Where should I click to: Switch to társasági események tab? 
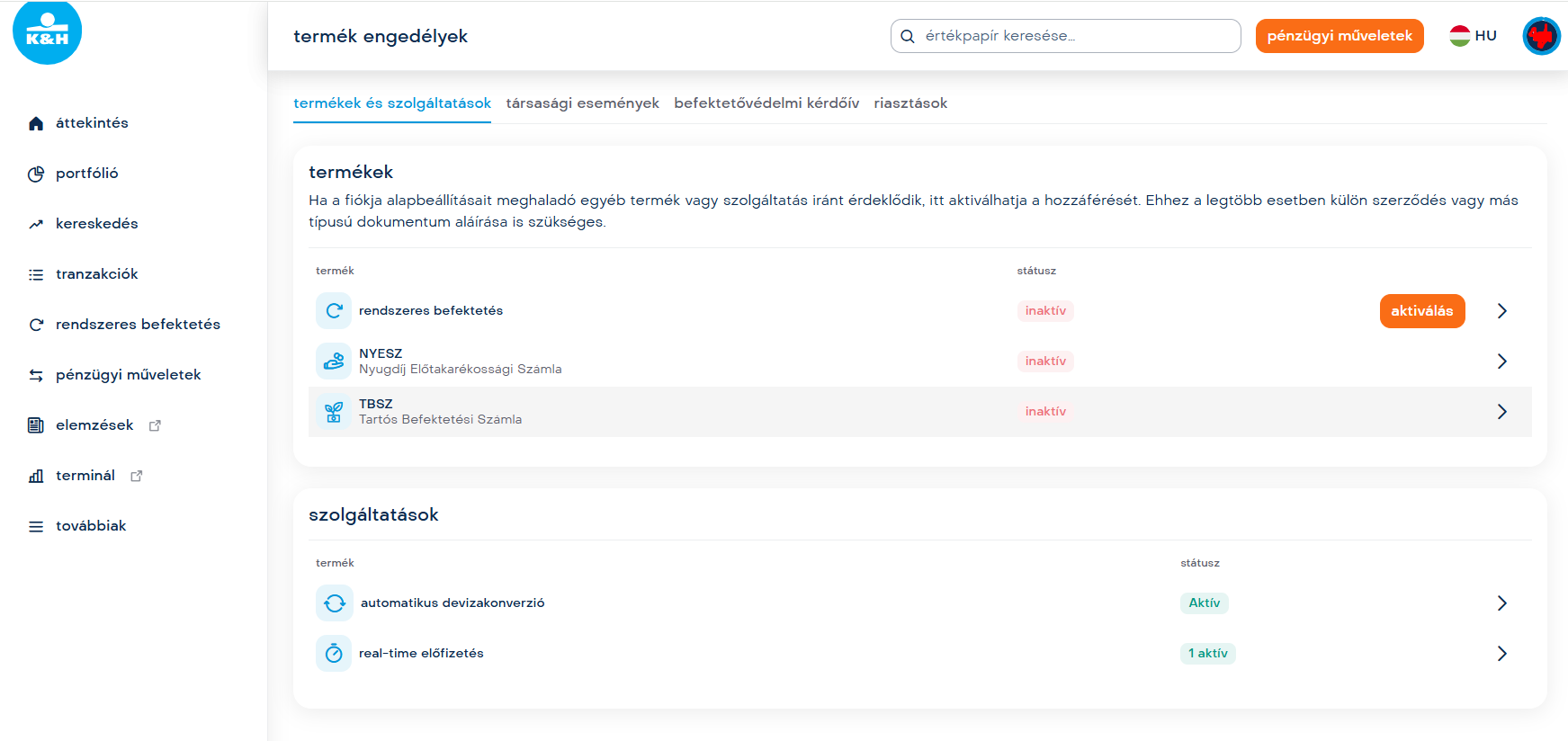point(582,103)
